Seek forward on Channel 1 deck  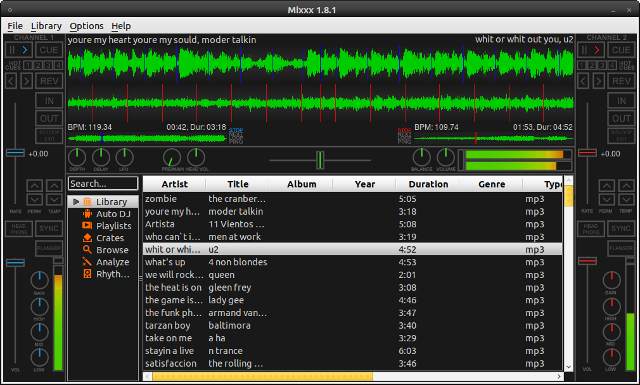tap(27, 81)
